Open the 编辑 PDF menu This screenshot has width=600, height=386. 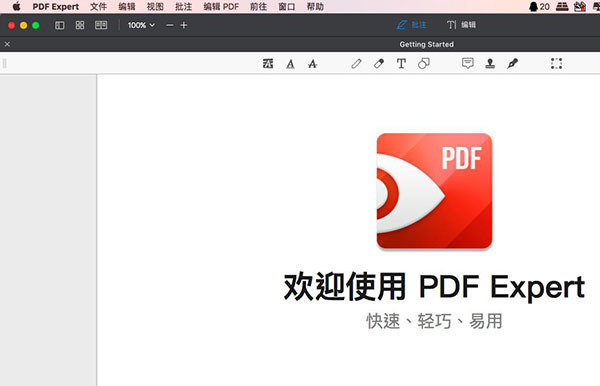pyautogui.click(x=221, y=7)
